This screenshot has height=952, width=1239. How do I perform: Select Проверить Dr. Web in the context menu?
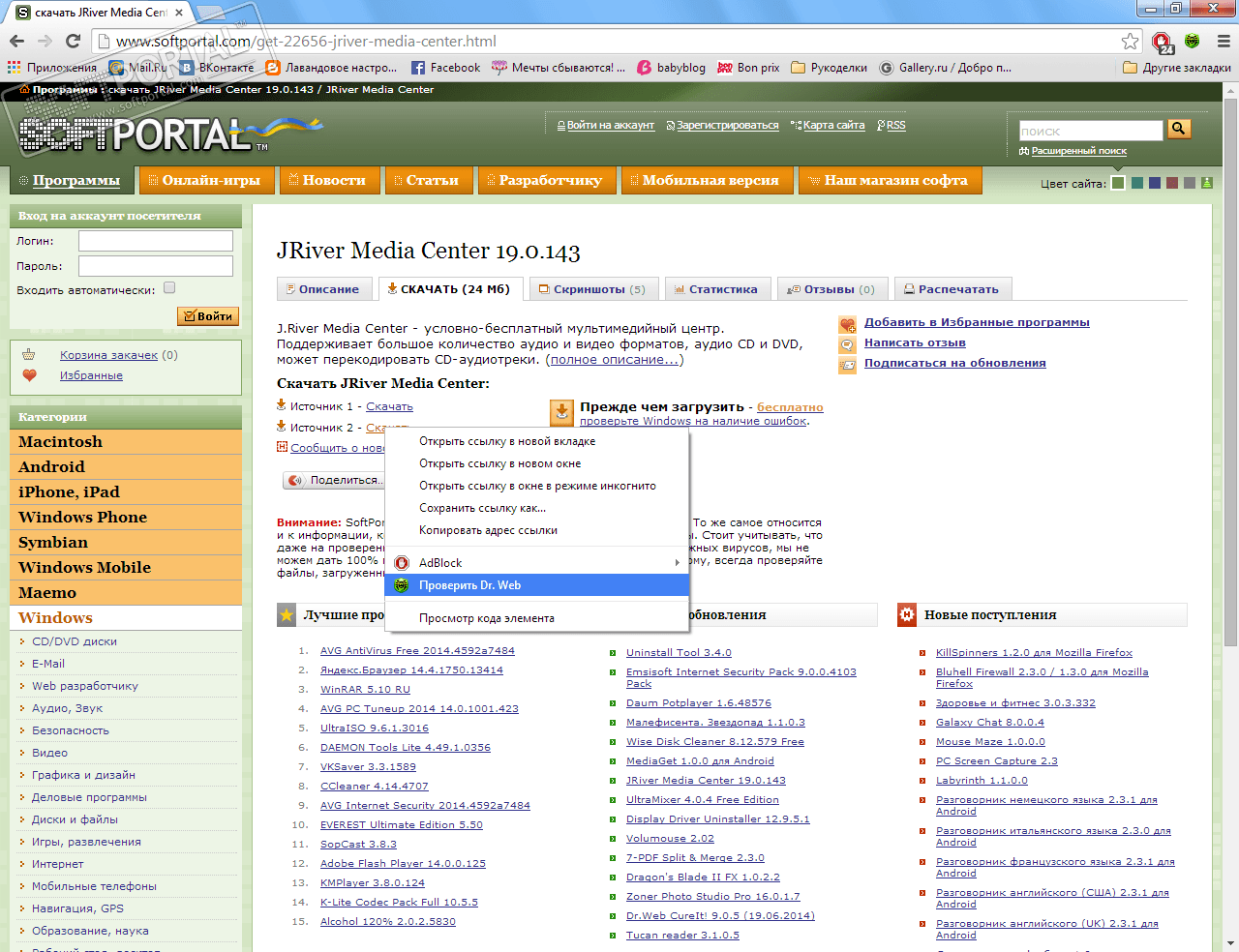pos(537,585)
